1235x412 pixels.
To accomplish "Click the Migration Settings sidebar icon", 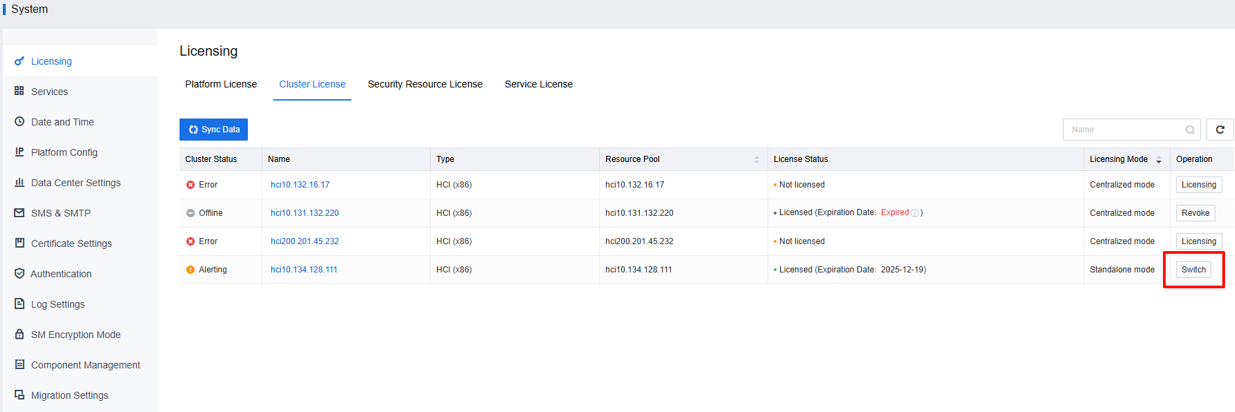I will point(19,395).
